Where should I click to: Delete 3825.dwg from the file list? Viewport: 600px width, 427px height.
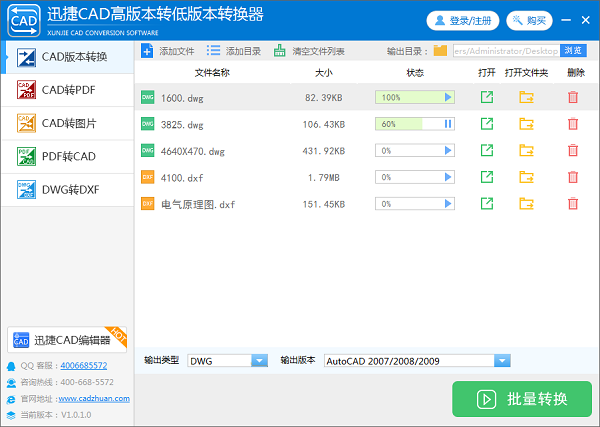[573, 124]
